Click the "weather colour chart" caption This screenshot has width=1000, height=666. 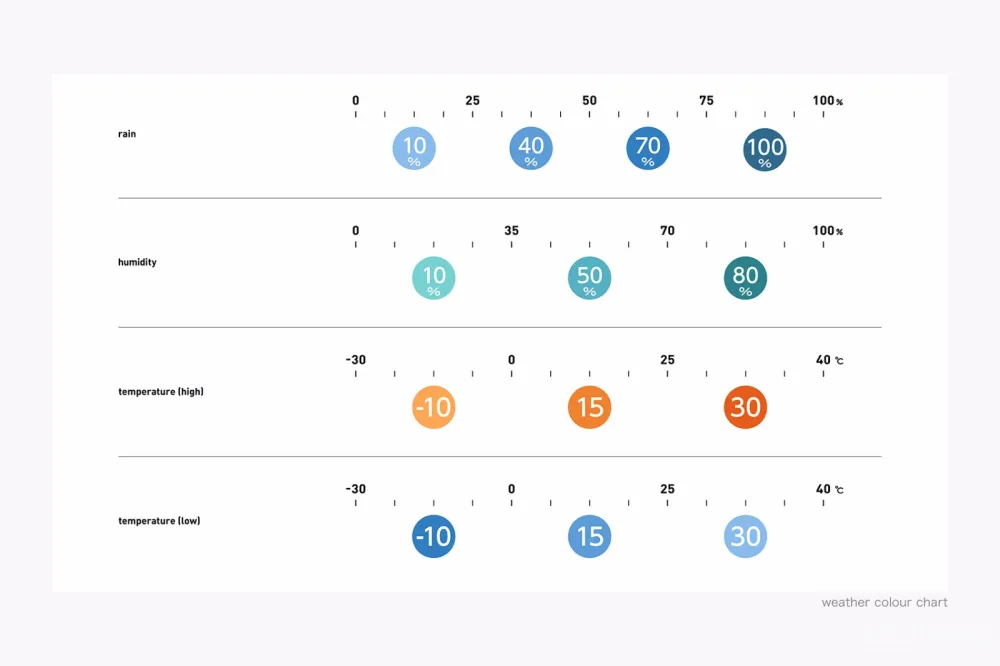point(884,603)
